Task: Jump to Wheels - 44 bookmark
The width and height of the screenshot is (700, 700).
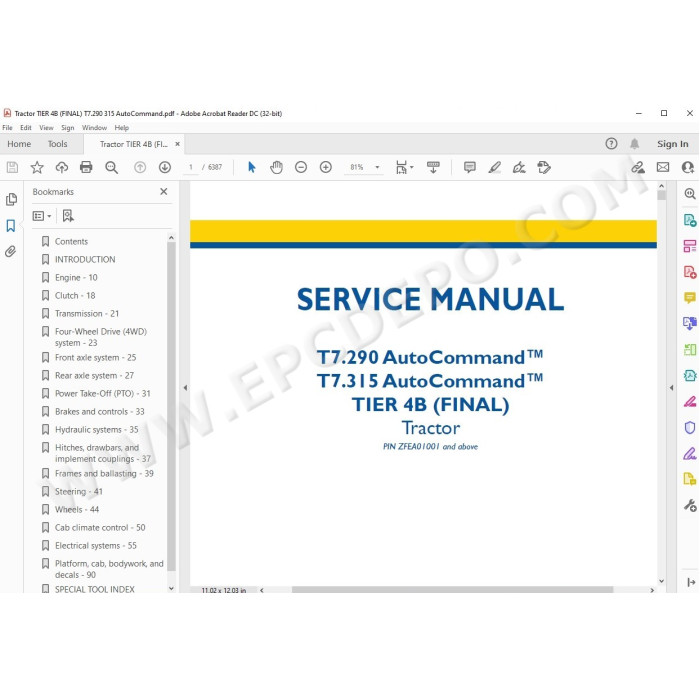Action: click(x=77, y=509)
